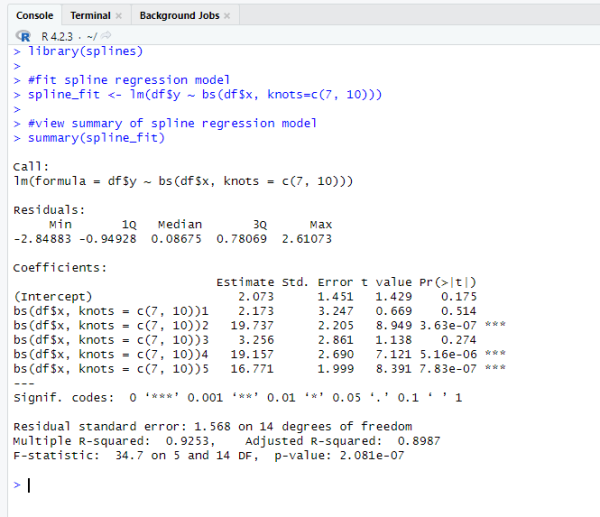Click the R logo icon
Viewport: 600px width, 517px height.
click(24, 35)
